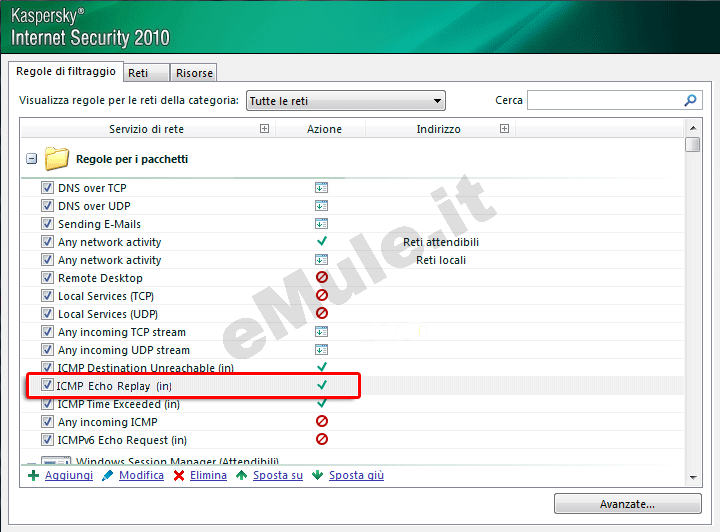This screenshot has height=532, width=720.
Task: Click allow checkmark for ICMP Echo Replay
Action: 322,385
